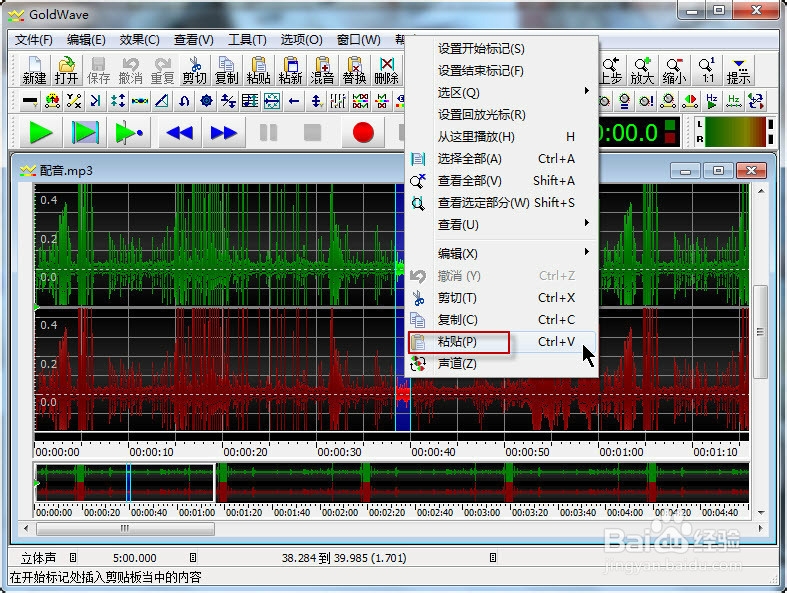Choose 从这里播放(H) in context menu
This screenshot has height=593, width=787.
click(501, 137)
